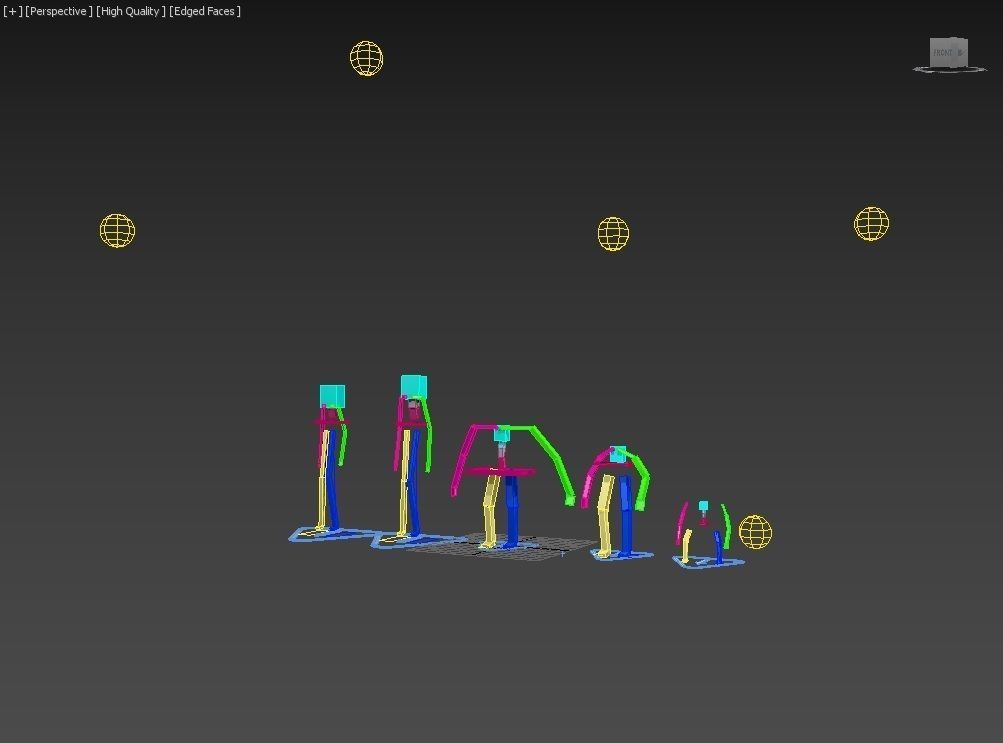Select the far-right yellow sphere light
This screenshot has height=743, width=1003.
tap(871, 224)
